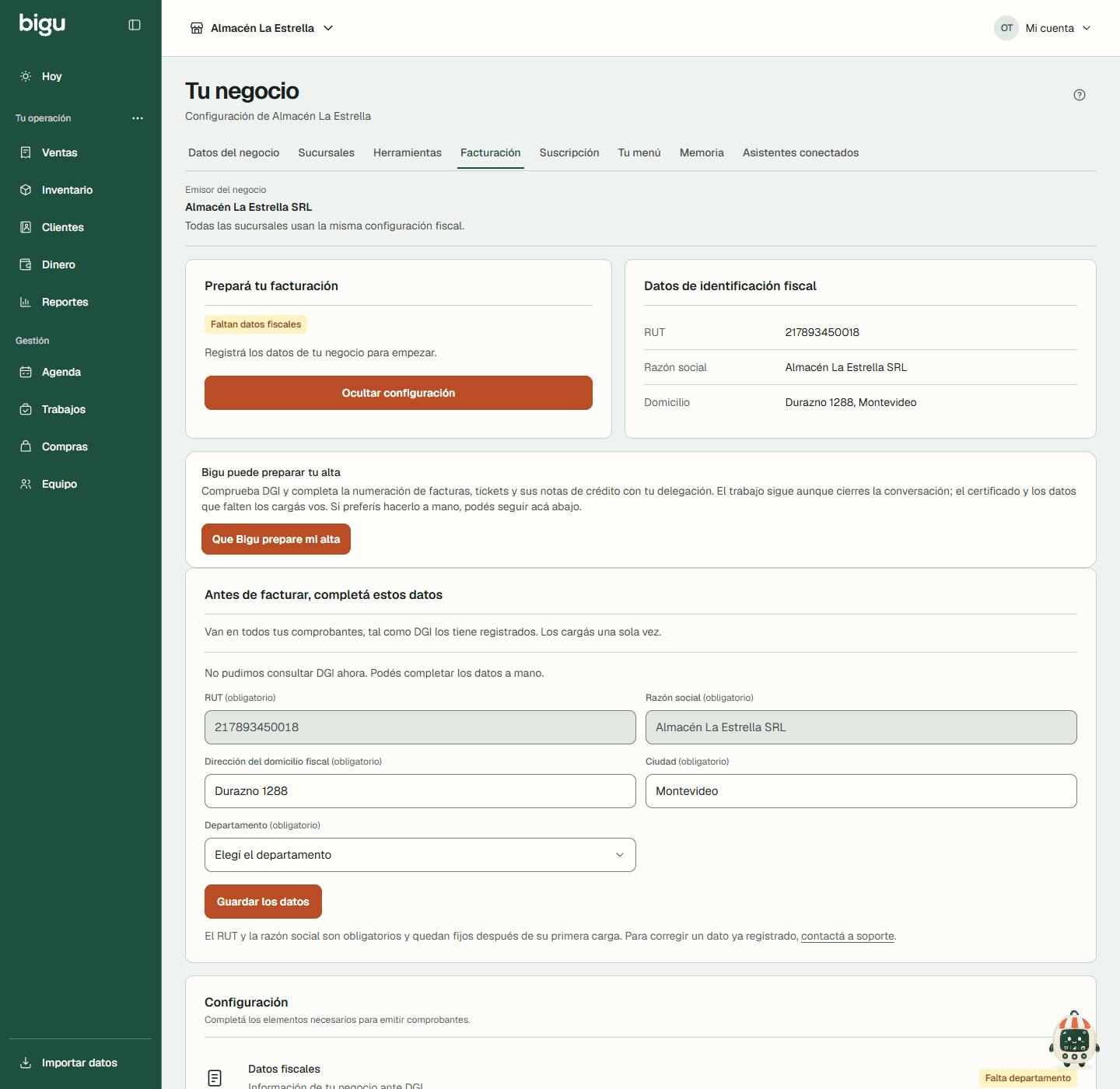Open Asistentes conectados tab

coord(801,152)
